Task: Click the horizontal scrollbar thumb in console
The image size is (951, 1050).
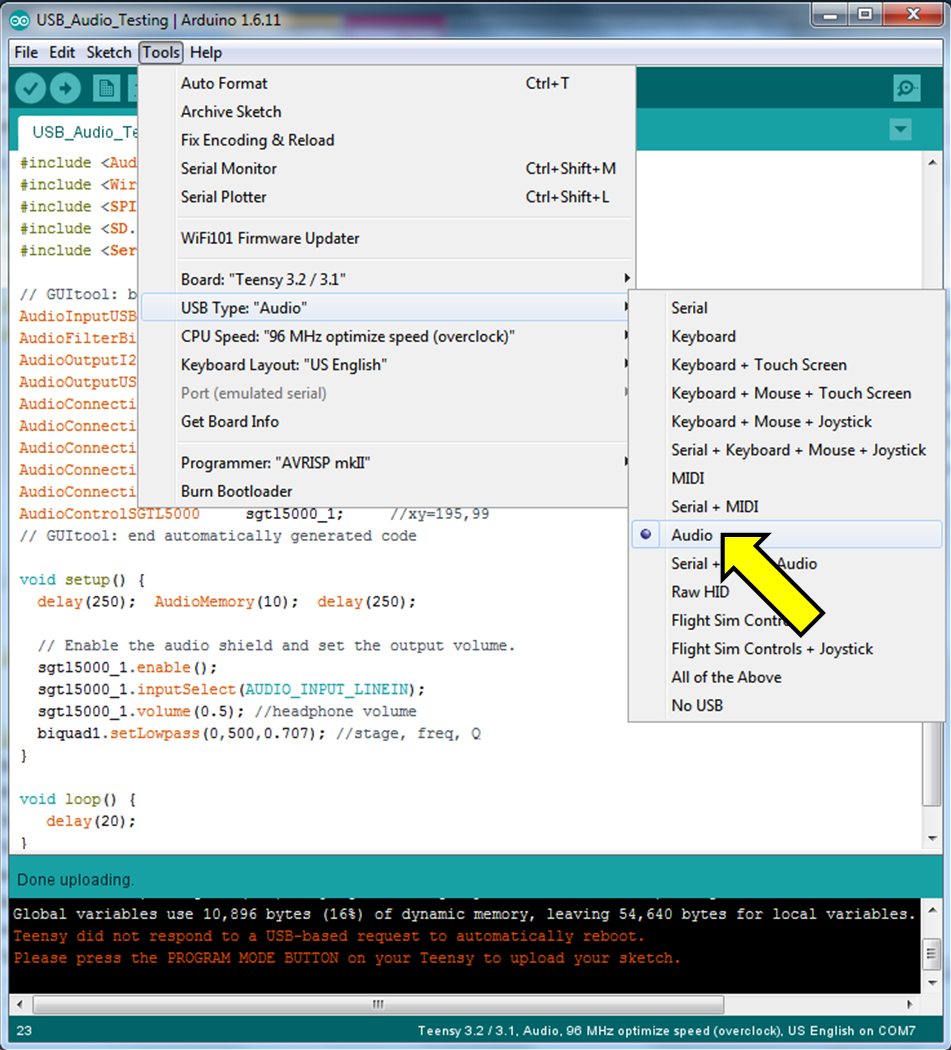Action: coord(378,1004)
